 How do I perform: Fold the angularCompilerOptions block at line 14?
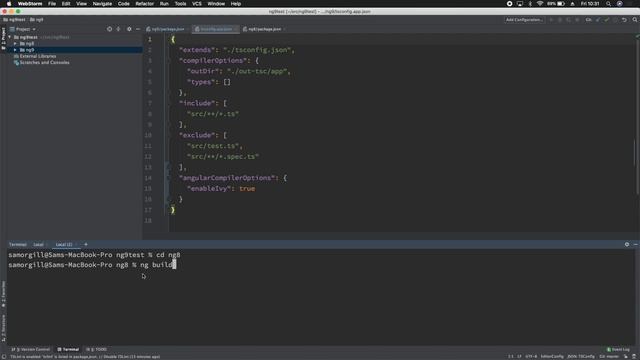point(168,178)
